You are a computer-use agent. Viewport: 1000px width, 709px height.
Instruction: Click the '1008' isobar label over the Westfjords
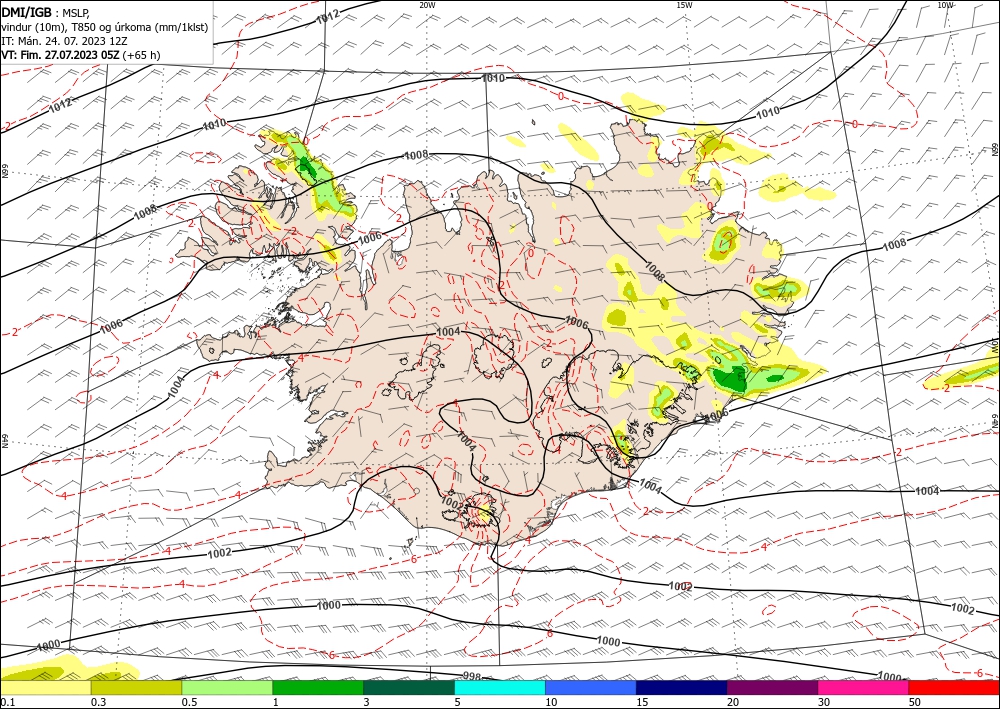(x=145, y=213)
